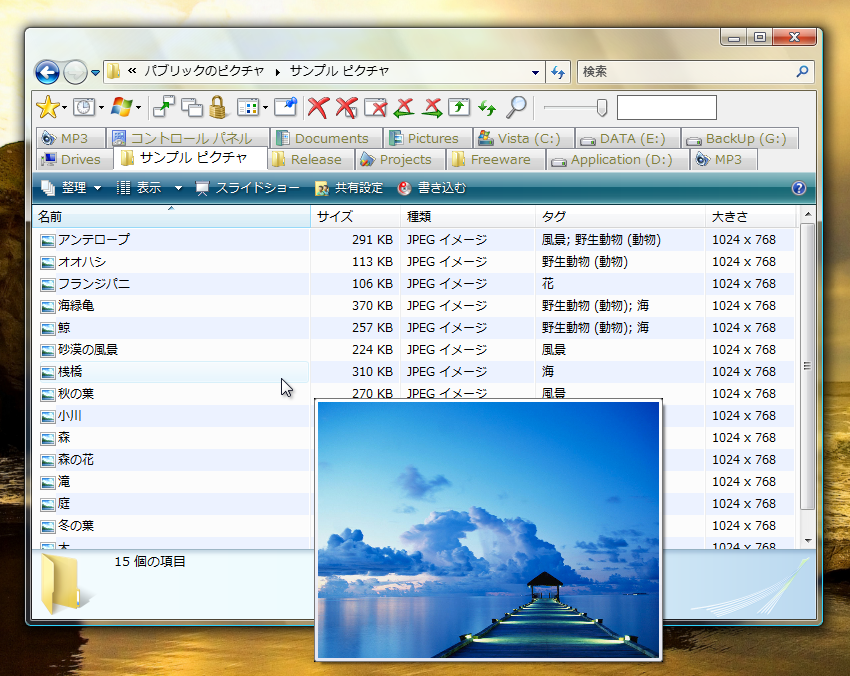Click the Back navigation arrow button
The width and height of the screenshot is (850, 676).
(x=47, y=72)
